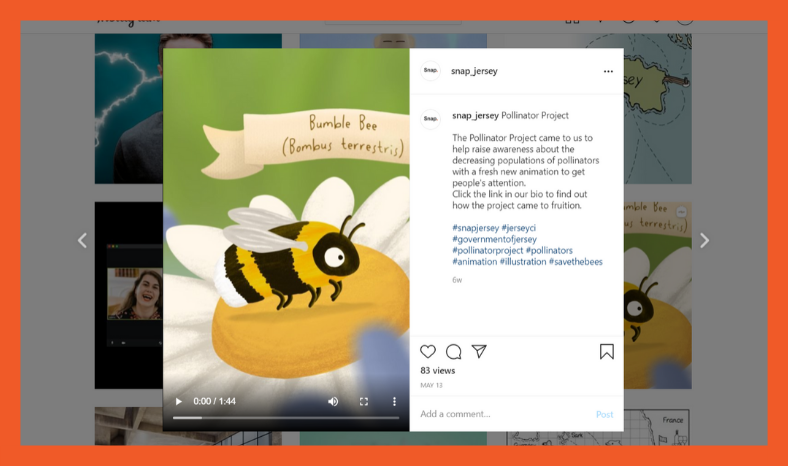Click the MAY 13 post date
Viewport: 788px width, 466px height.
click(431, 385)
